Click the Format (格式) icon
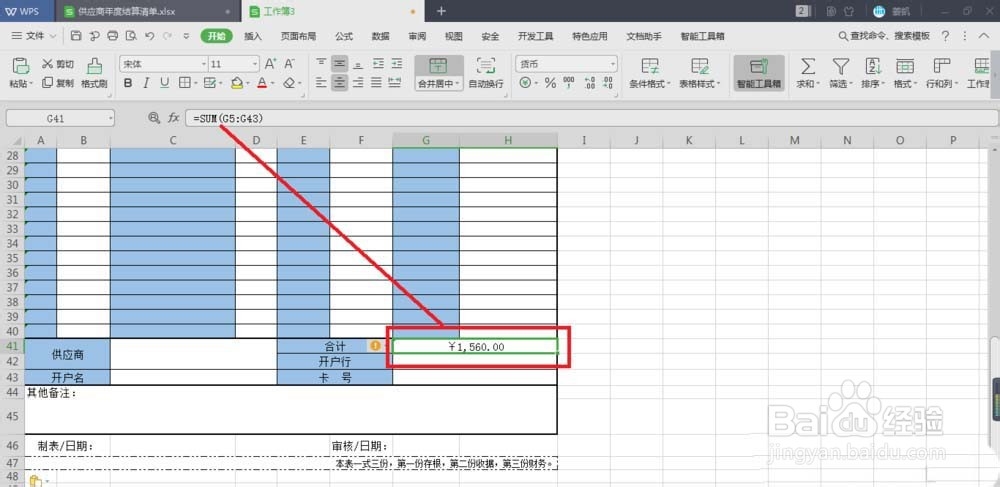Image resolution: width=1000 pixels, height=487 pixels. tap(904, 66)
